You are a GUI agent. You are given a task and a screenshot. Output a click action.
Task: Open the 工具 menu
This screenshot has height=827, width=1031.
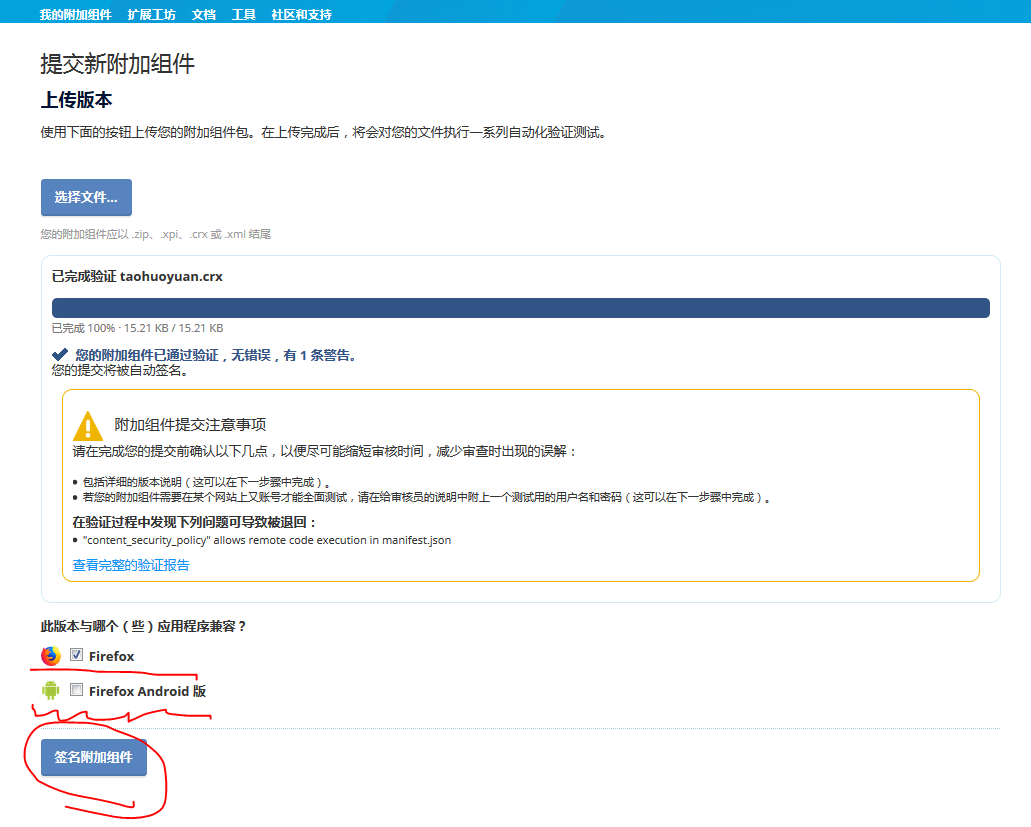coord(243,15)
